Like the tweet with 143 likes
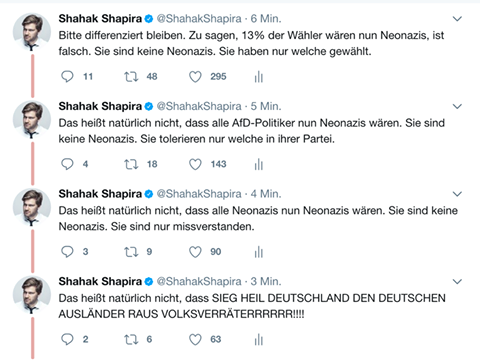Screen dimensions: 480x360 (195, 164)
